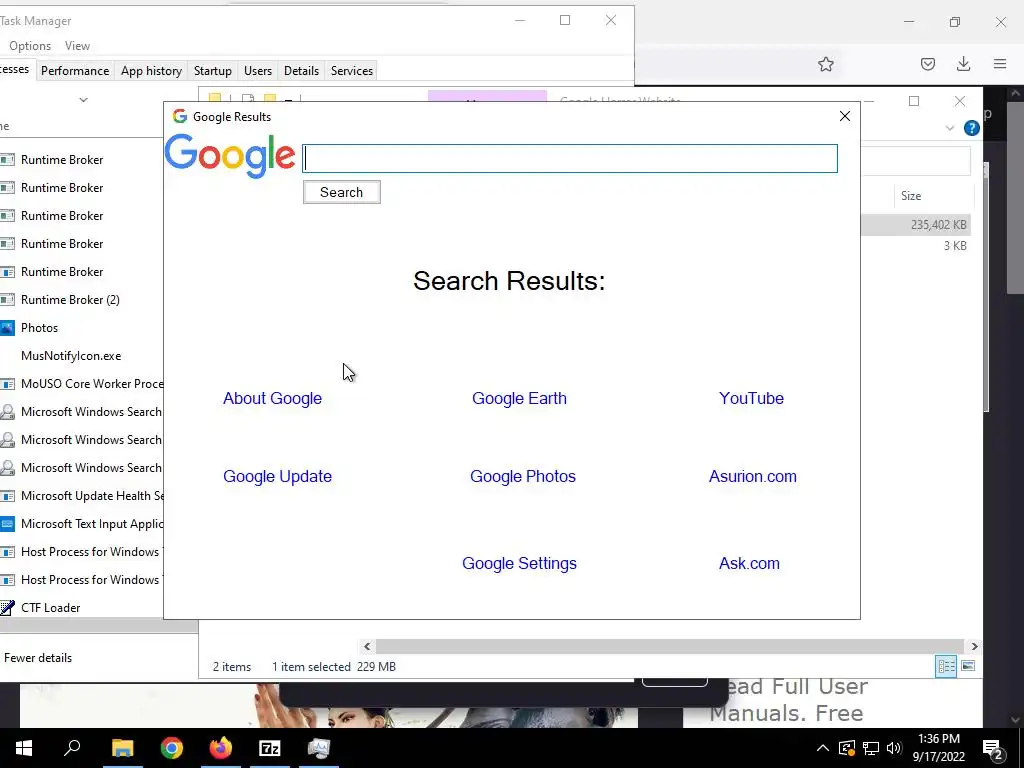Open Pocket save icon in Firefox
This screenshot has width=1024, height=768.
point(927,64)
